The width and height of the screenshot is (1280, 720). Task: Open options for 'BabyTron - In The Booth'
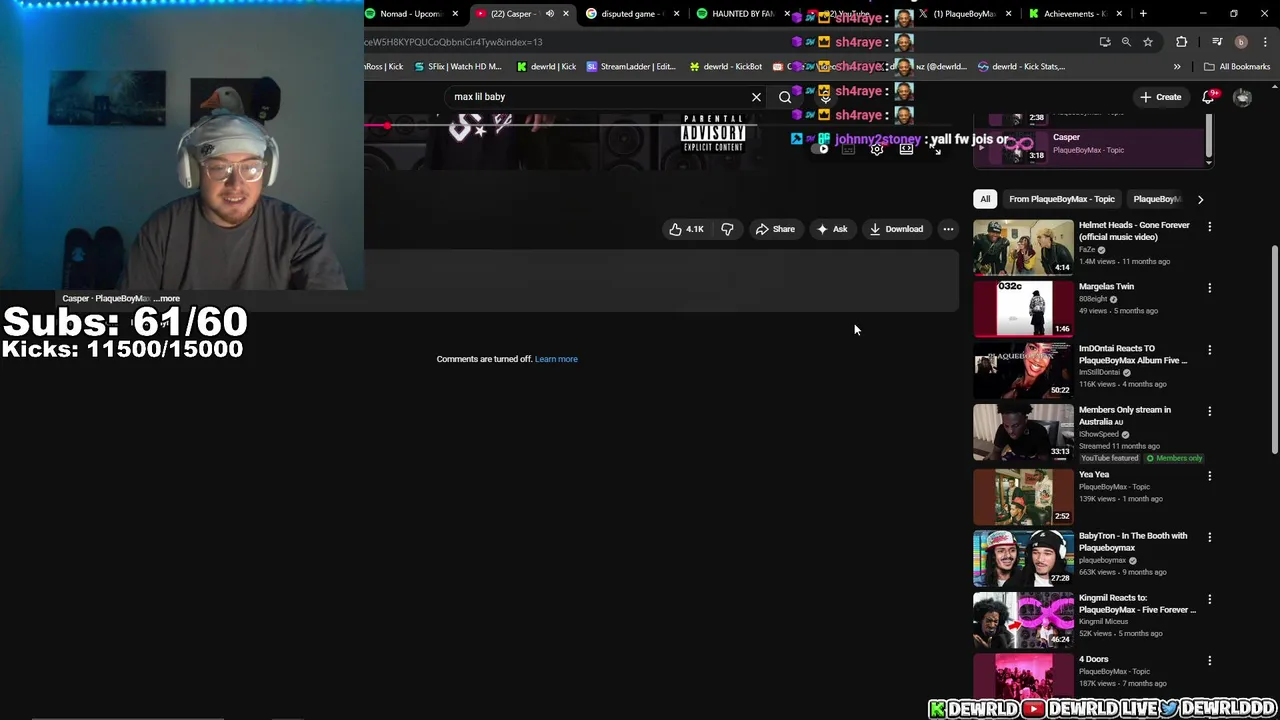pyautogui.click(x=1209, y=537)
